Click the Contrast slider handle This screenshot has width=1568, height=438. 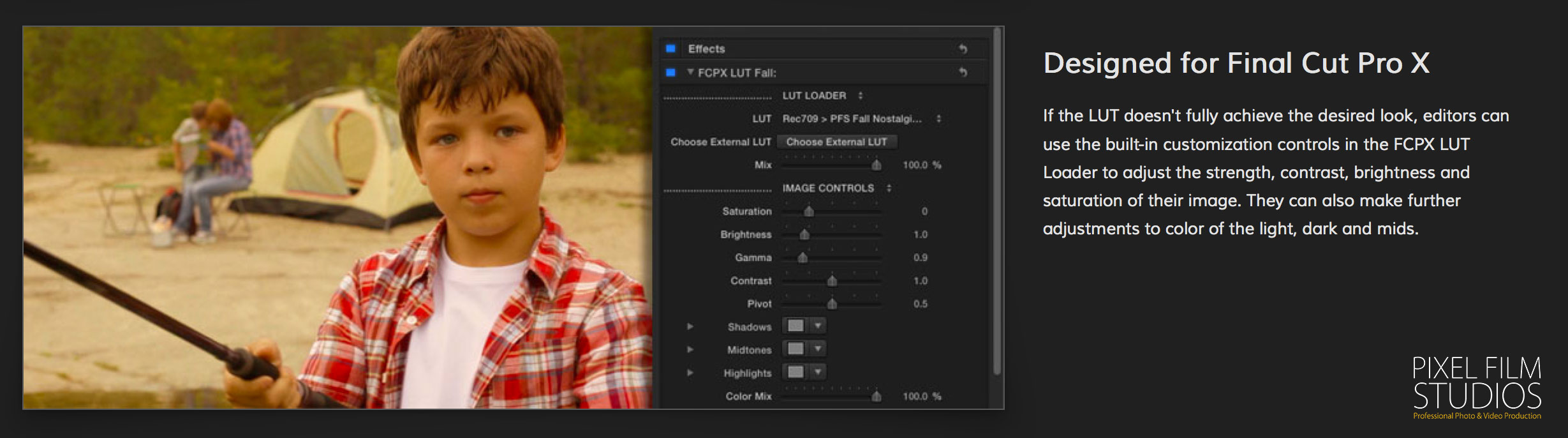click(x=832, y=281)
